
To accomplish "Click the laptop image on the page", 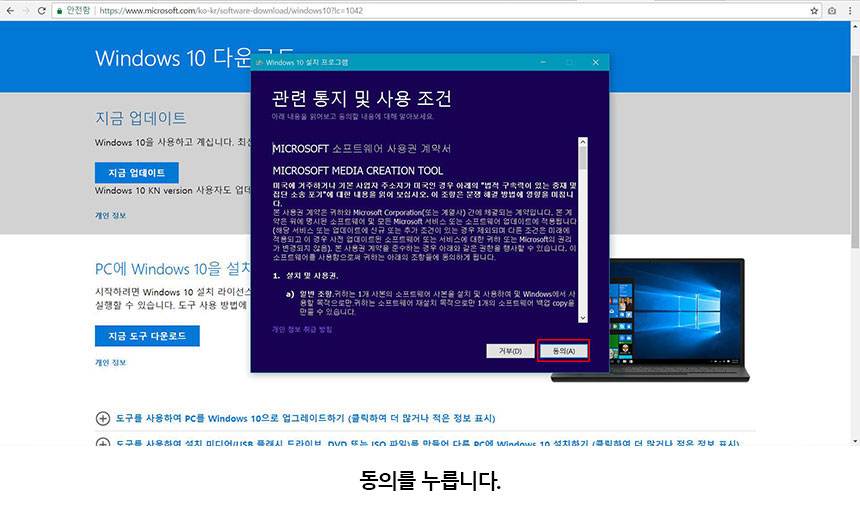I will pos(678,320).
